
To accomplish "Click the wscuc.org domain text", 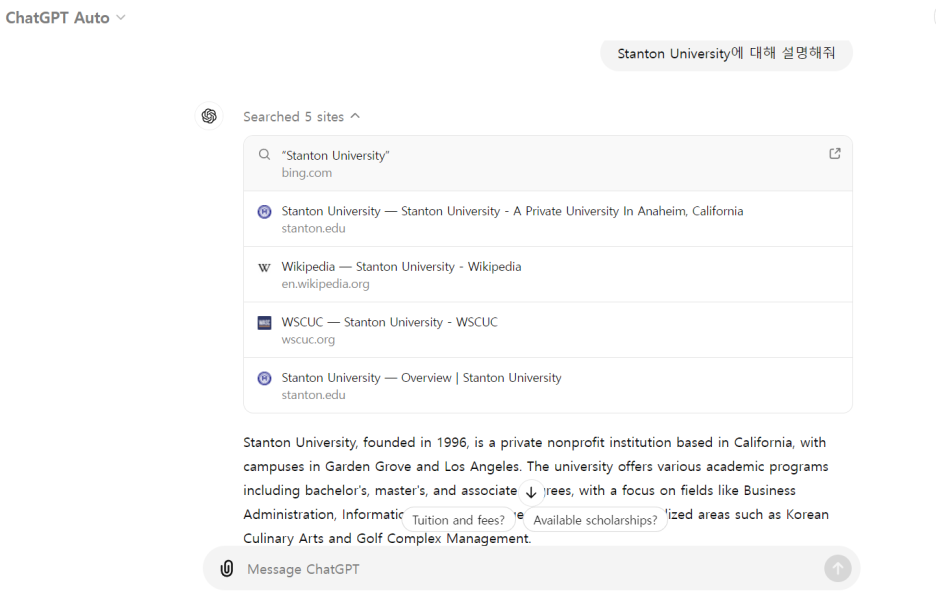I will (308, 340).
